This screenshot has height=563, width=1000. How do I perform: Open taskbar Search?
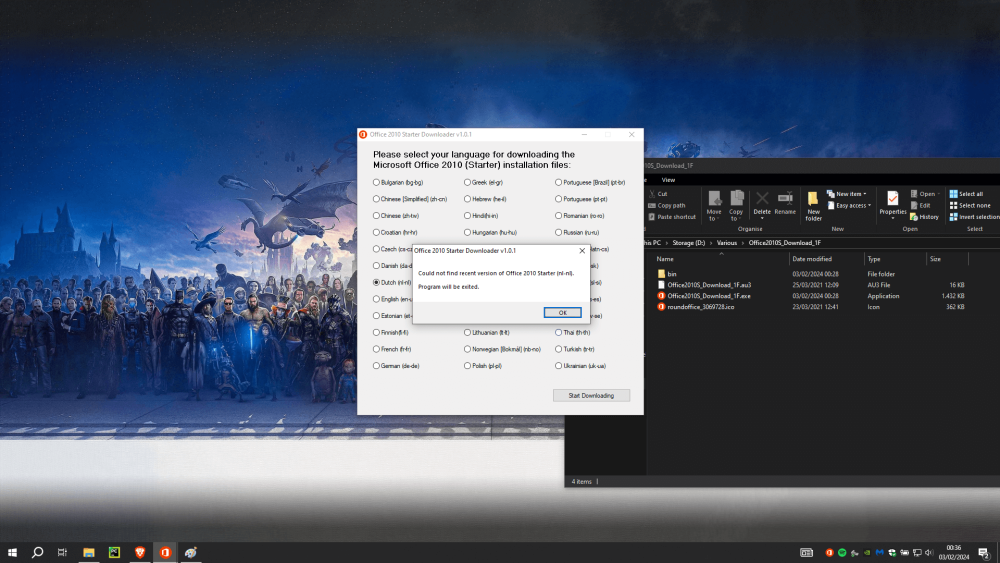[38, 552]
